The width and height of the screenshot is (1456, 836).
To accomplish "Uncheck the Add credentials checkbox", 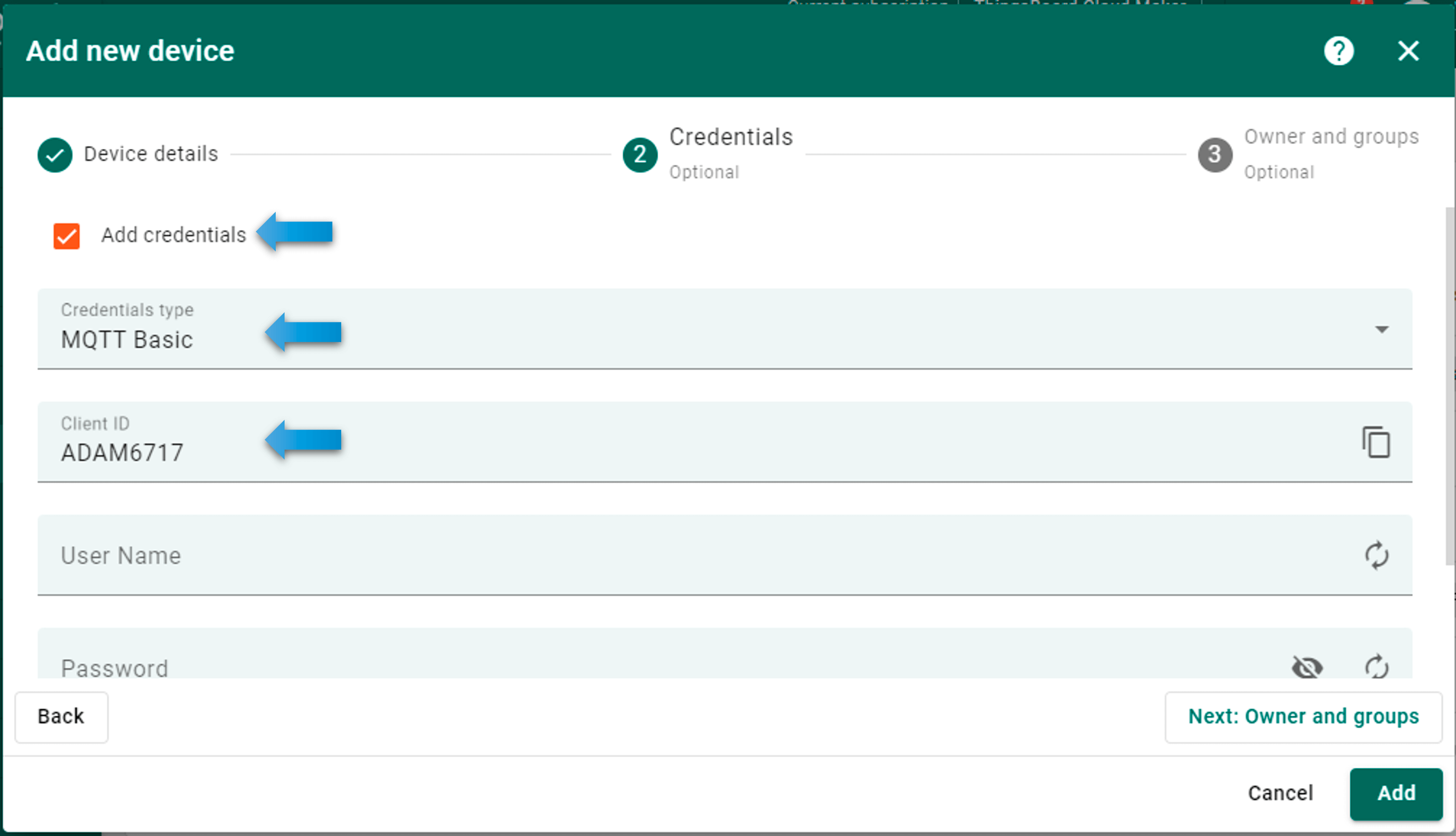I will (66, 236).
